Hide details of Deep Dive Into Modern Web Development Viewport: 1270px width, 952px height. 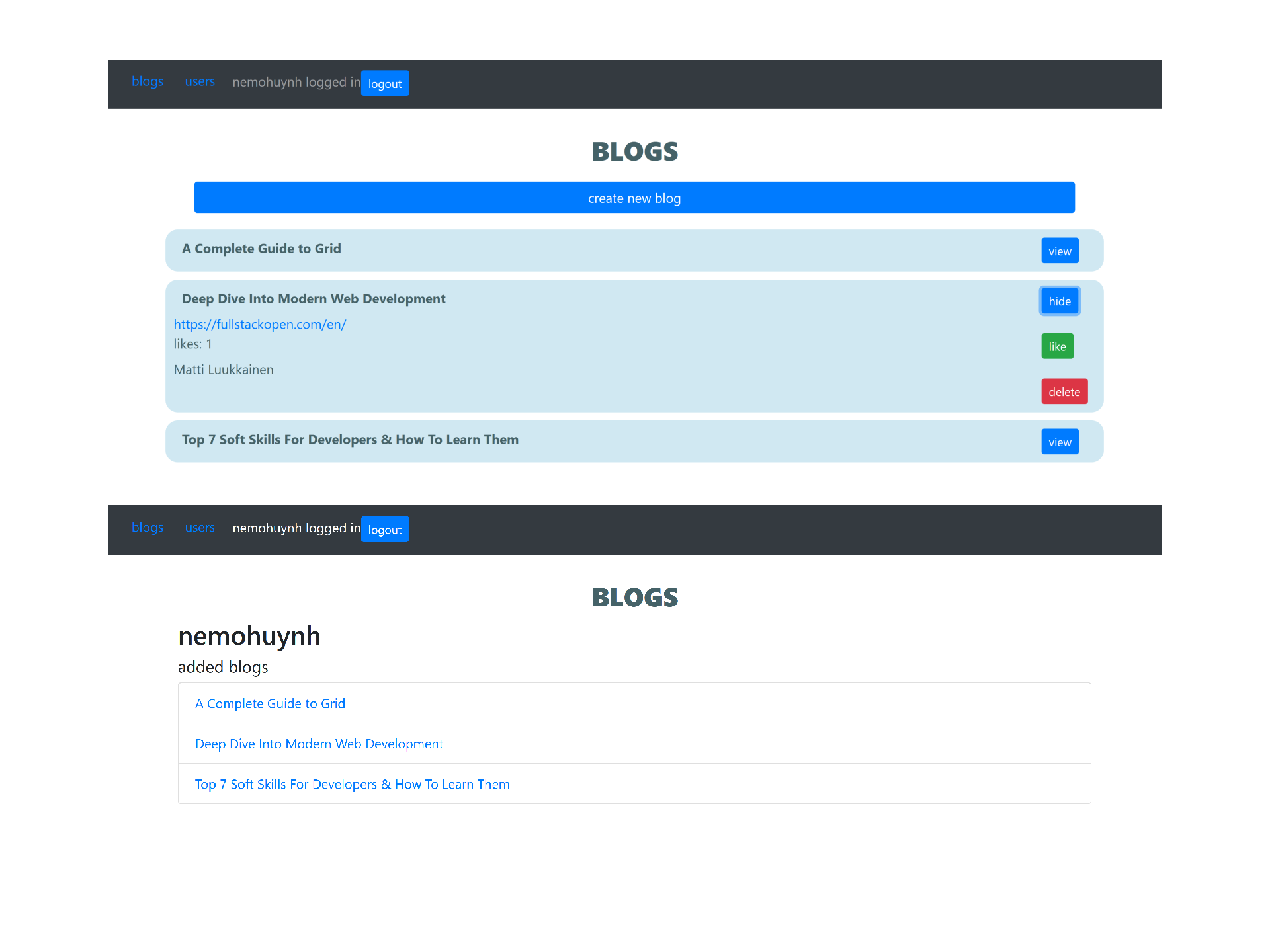click(1060, 301)
